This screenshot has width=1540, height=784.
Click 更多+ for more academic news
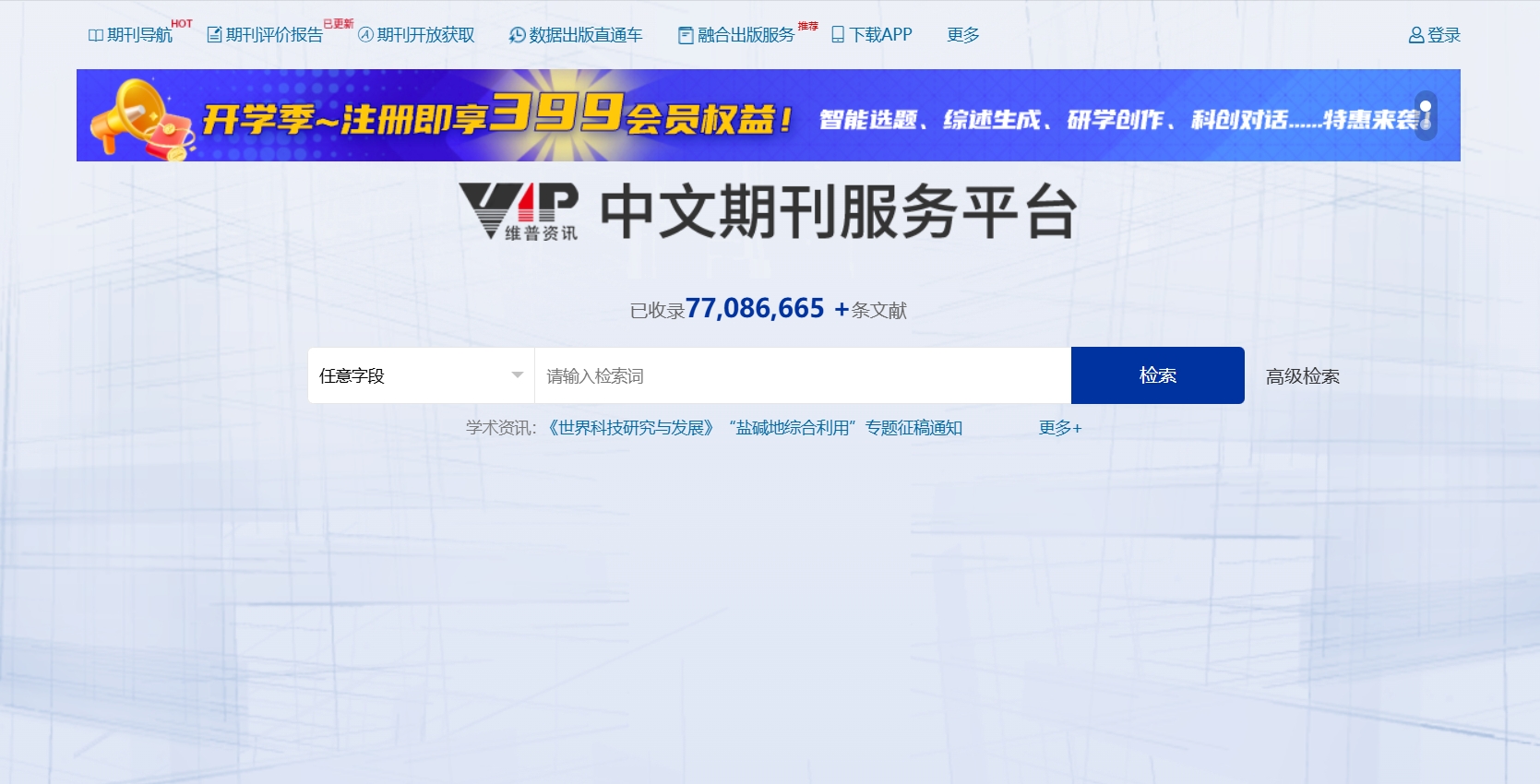pyautogui.click(x=1060, y=428)
